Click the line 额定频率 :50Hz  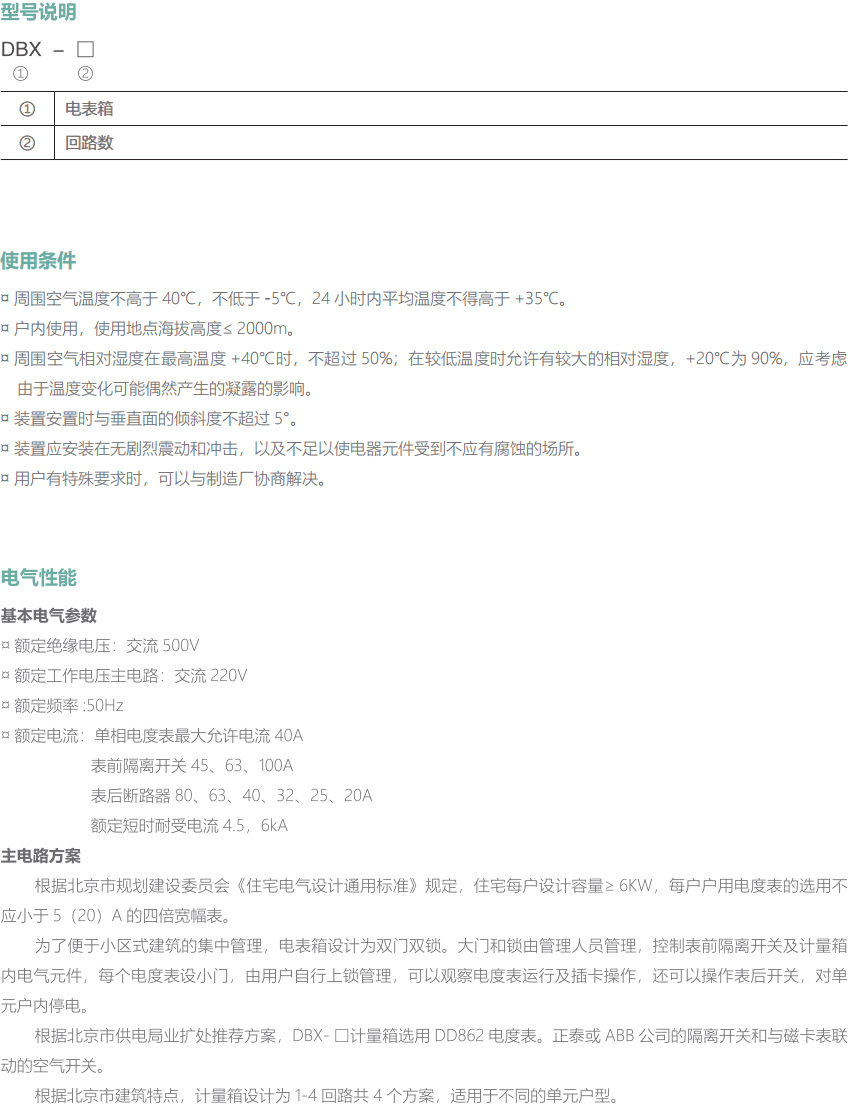coord(62,706)
